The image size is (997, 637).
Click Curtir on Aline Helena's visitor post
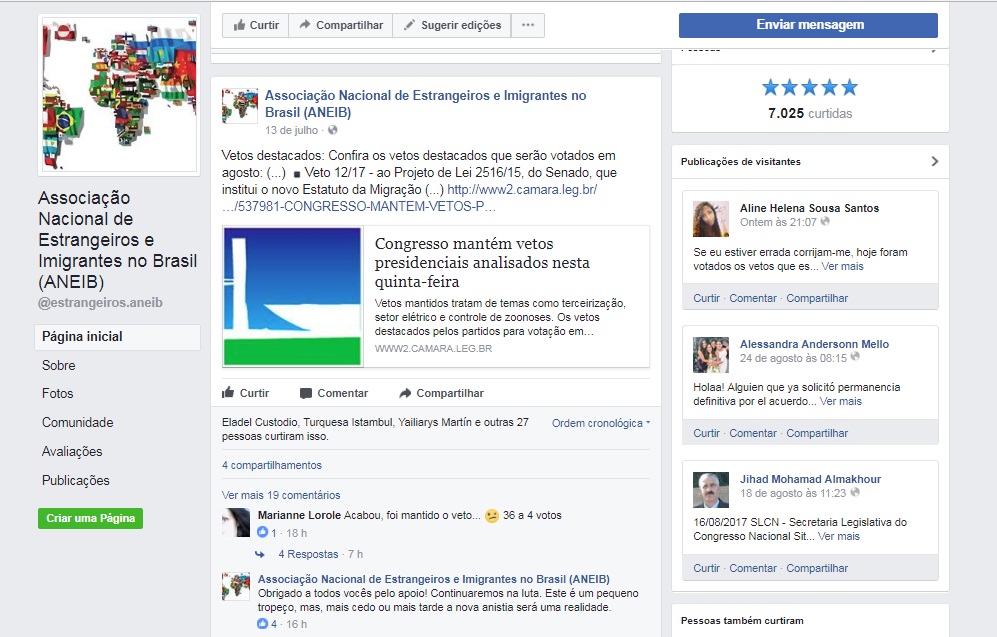[706, 298]
